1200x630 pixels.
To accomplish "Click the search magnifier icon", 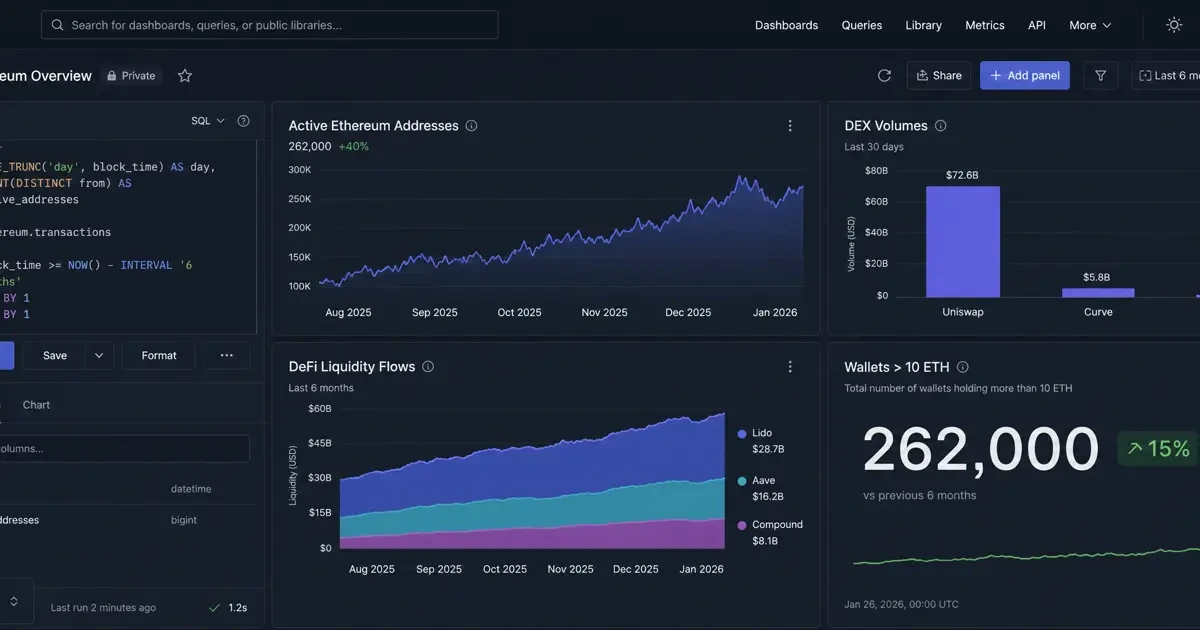I will [x=58, y=25].
